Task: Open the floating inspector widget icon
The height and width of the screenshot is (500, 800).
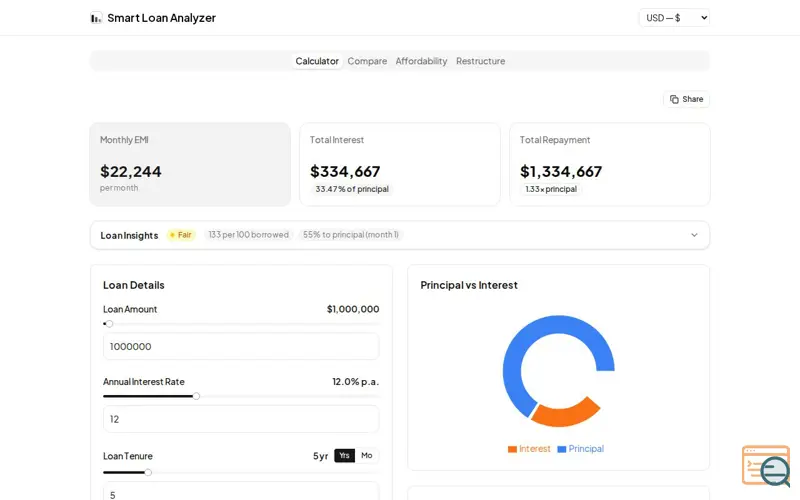Action: 766,465
